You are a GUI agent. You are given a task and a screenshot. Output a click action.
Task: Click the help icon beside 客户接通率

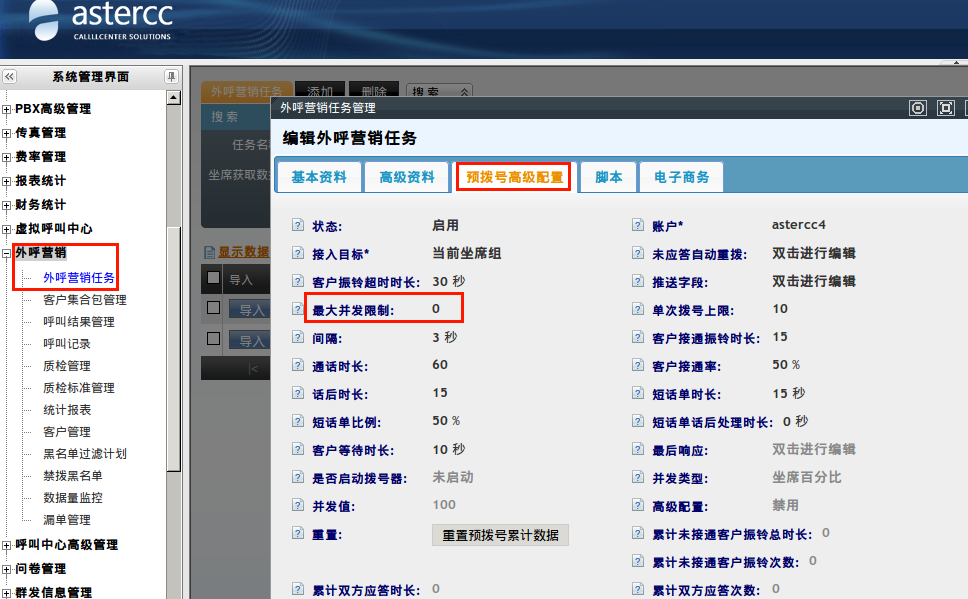[x=636, y=366]
